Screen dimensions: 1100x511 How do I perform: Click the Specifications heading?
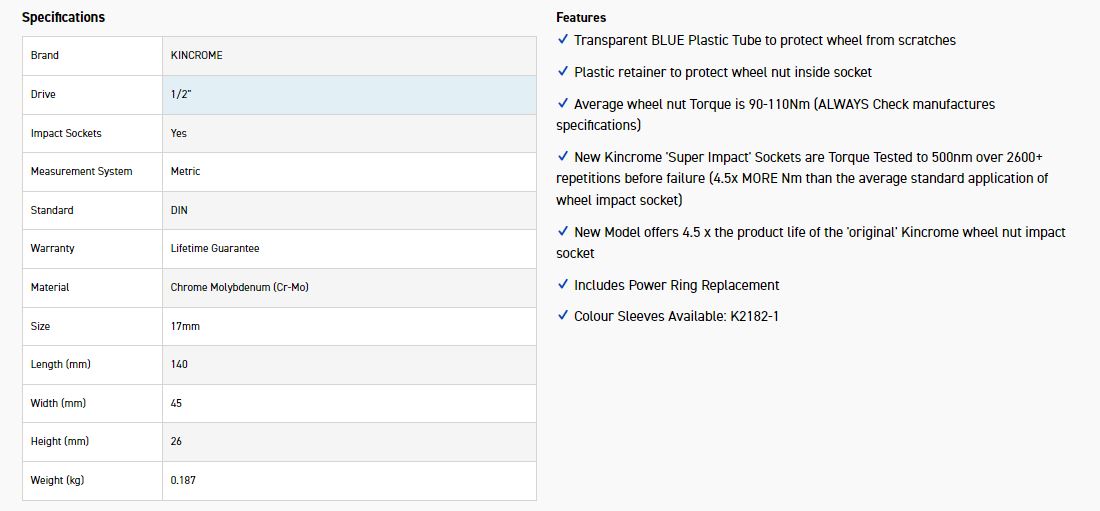tap(63, 17)
